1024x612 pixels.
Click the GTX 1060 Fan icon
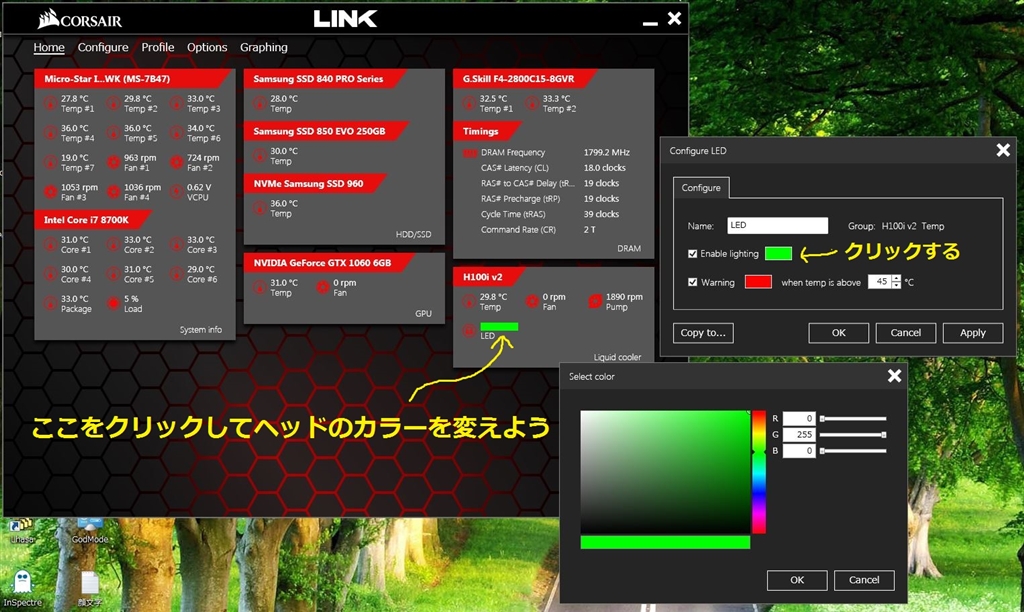(323, 287)
